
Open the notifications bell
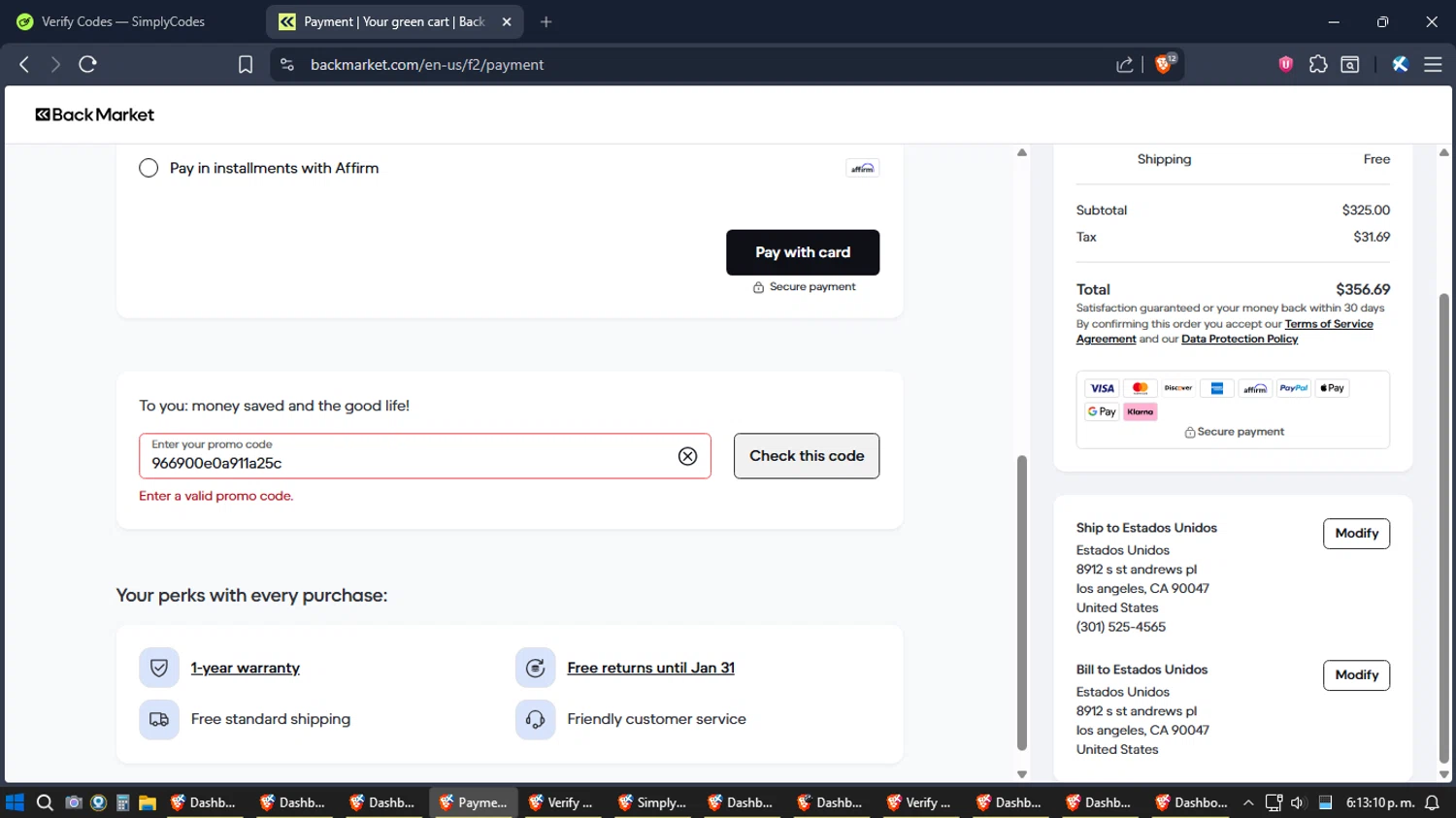[1432, 802]
